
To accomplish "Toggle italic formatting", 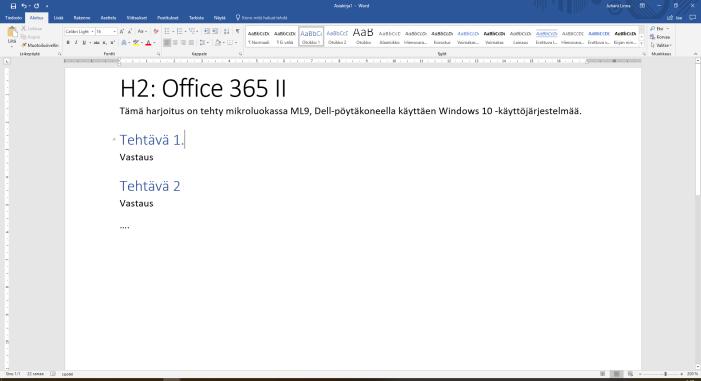I will (x=76, y=42).
